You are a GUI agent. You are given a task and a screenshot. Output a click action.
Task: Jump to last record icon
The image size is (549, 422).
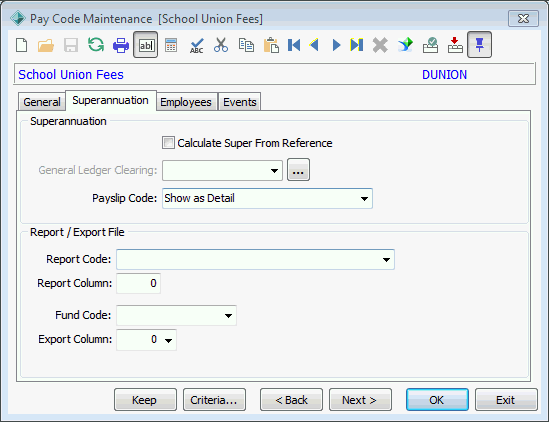point(357,45)
